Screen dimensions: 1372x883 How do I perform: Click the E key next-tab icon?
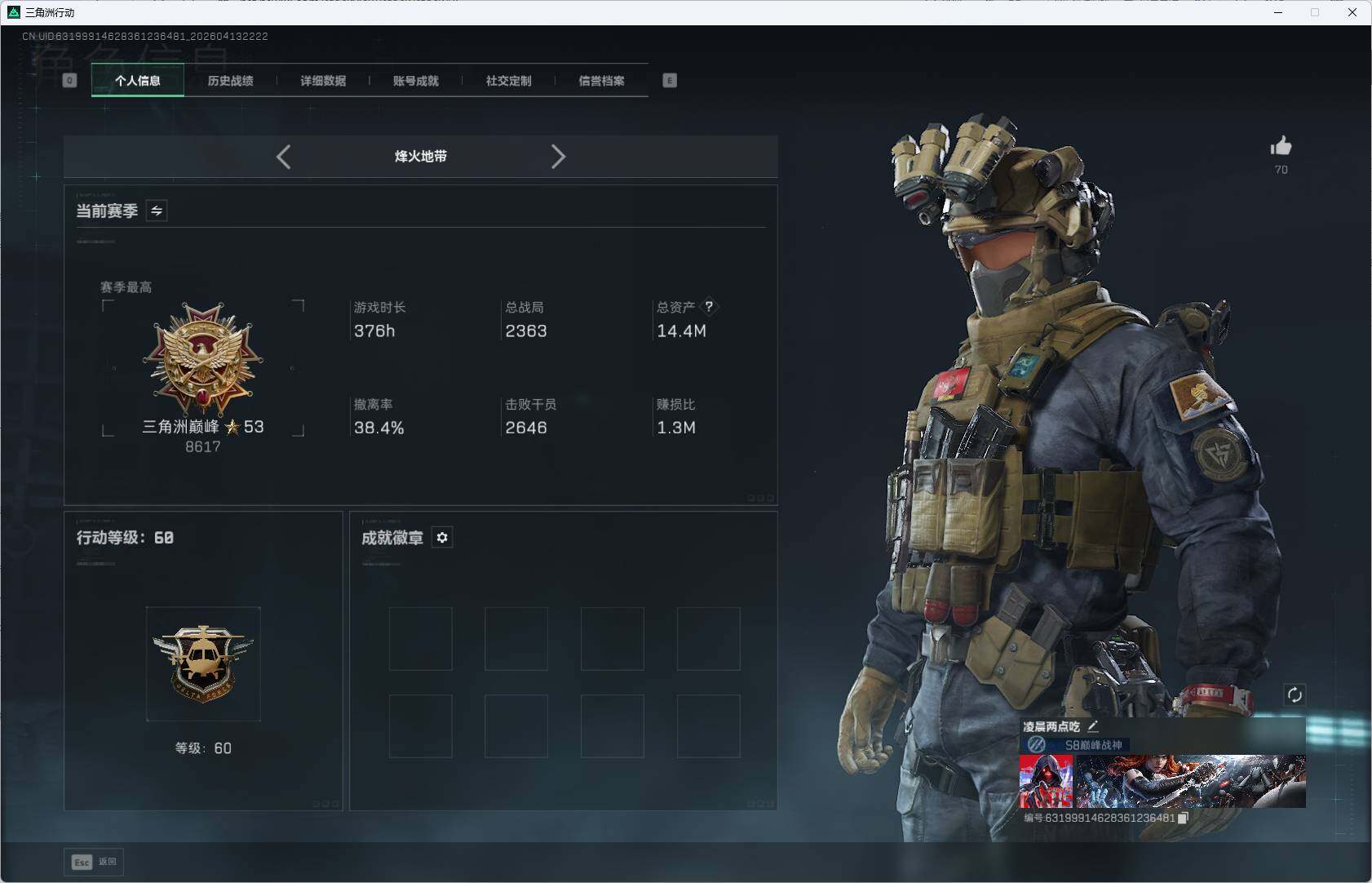tap(670, 80)
